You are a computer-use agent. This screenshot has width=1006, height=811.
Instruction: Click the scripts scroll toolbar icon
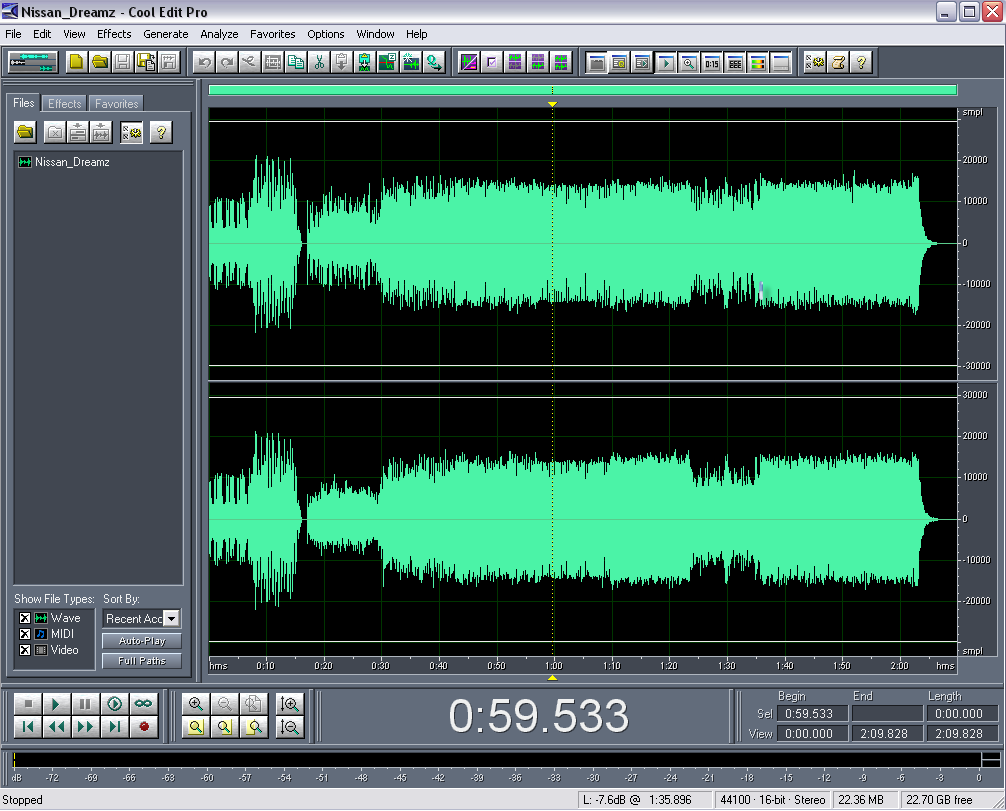pos(838,62)
